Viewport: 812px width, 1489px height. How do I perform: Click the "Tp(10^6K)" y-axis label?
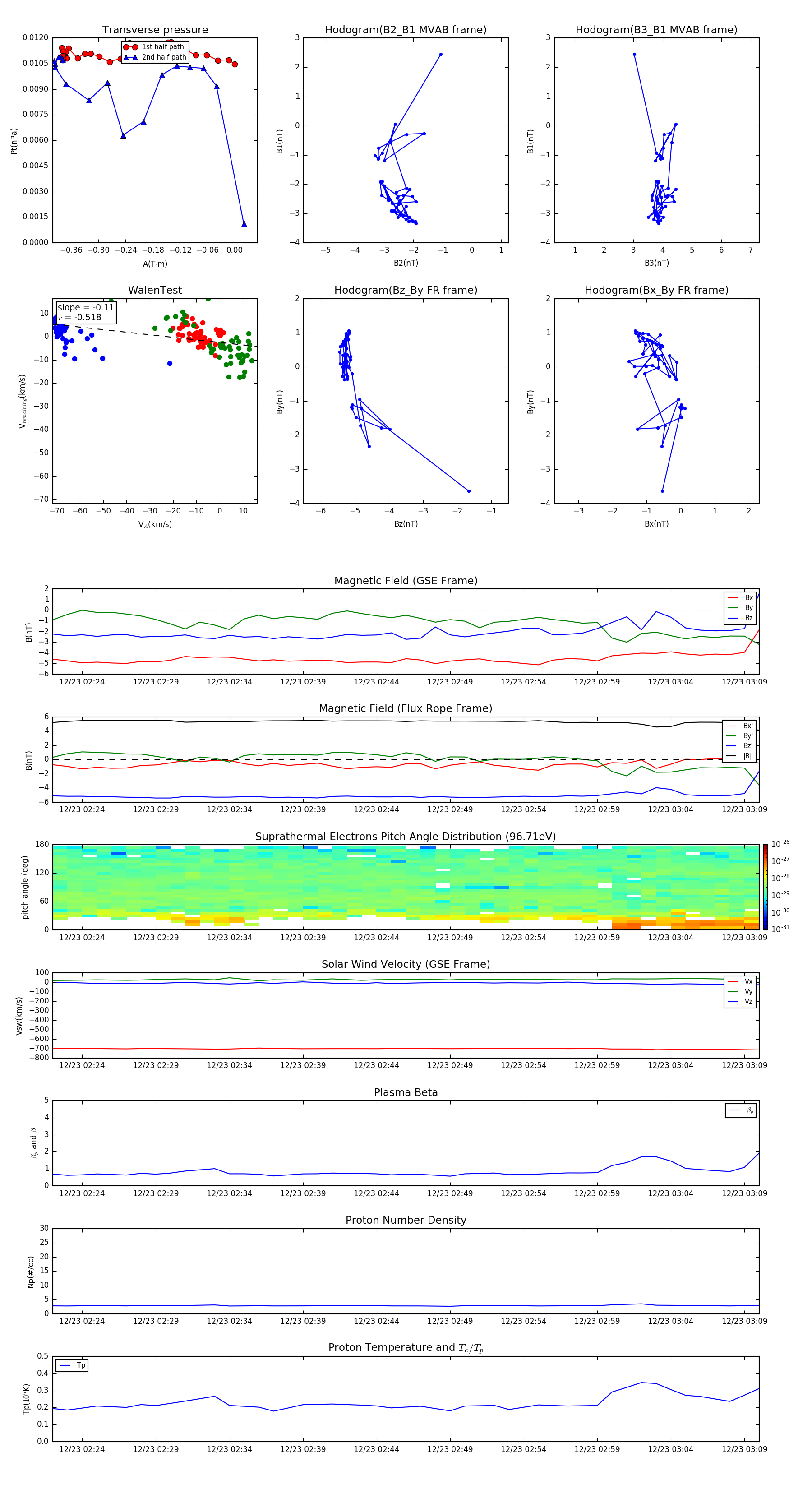tap(26, 1399)
